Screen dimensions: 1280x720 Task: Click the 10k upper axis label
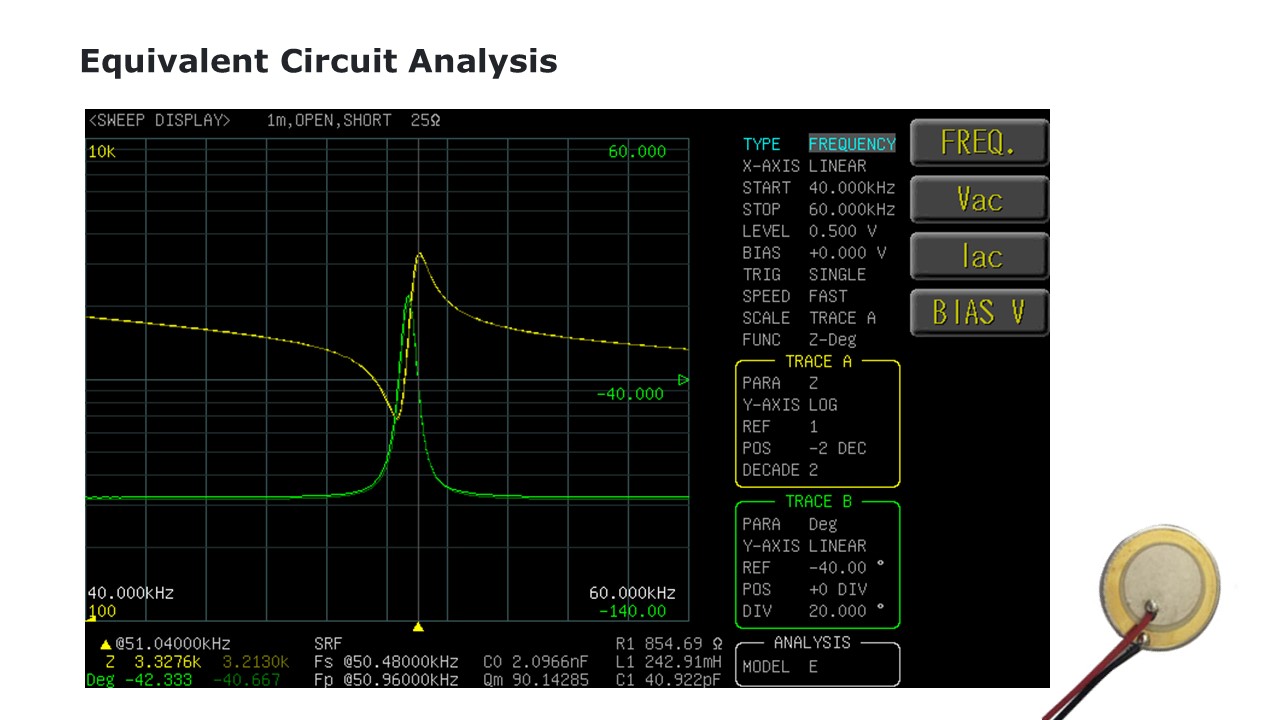tap(101, 152)
